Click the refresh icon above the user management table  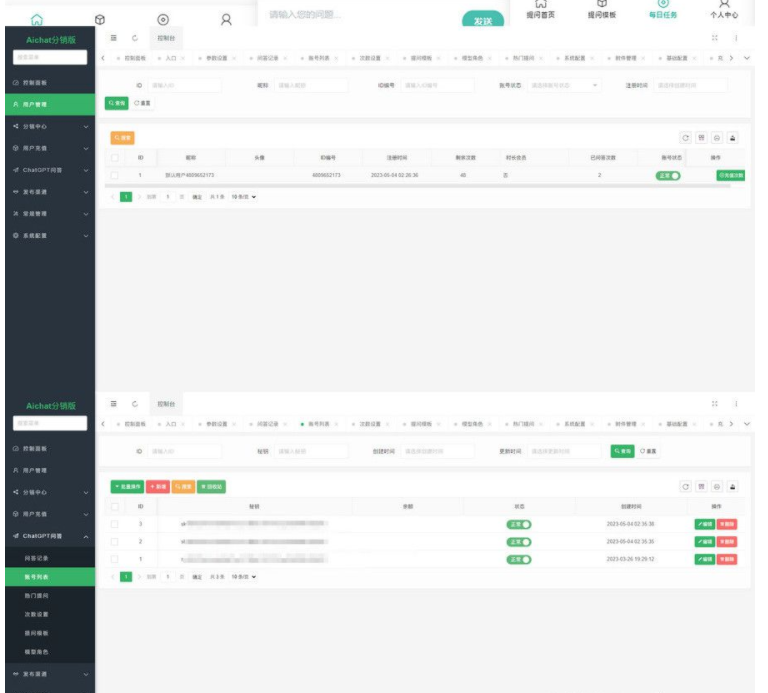[x=685, y=137]
